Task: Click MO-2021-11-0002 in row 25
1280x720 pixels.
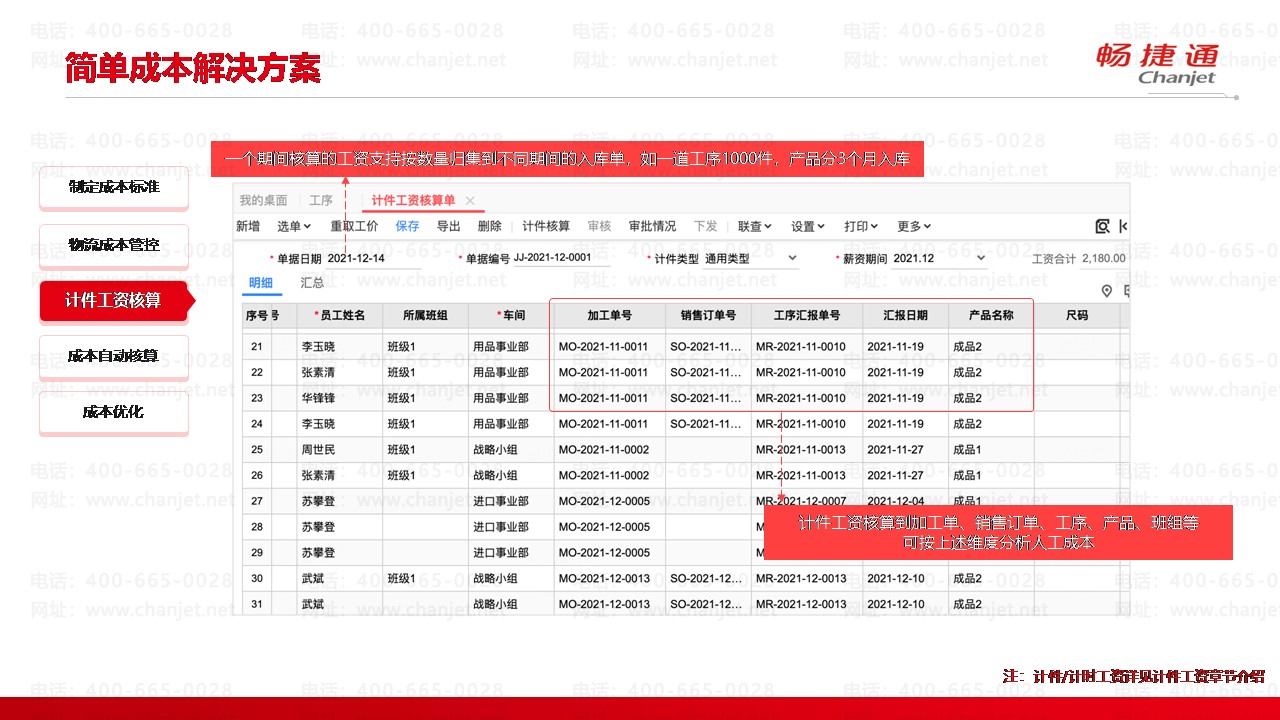Action: [604, 450]
